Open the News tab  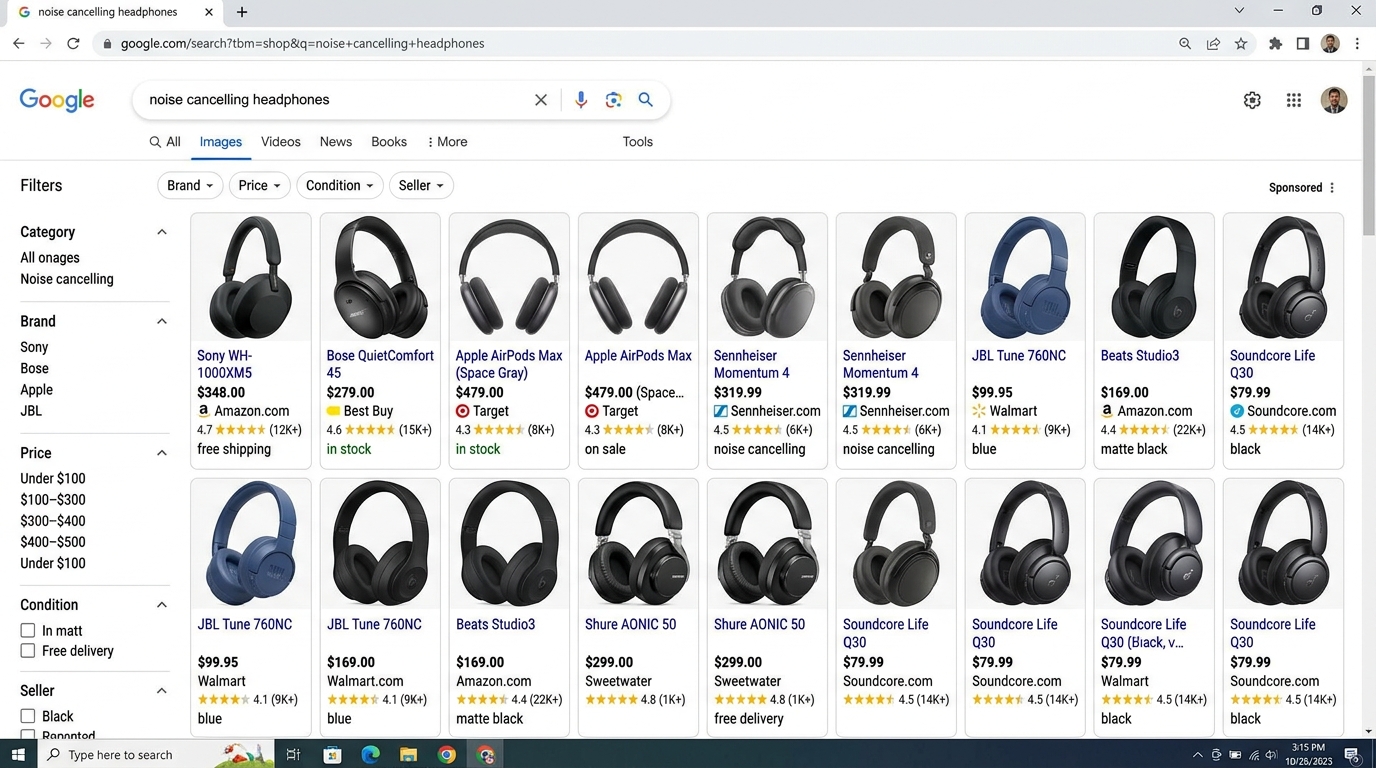pos(336,142)
